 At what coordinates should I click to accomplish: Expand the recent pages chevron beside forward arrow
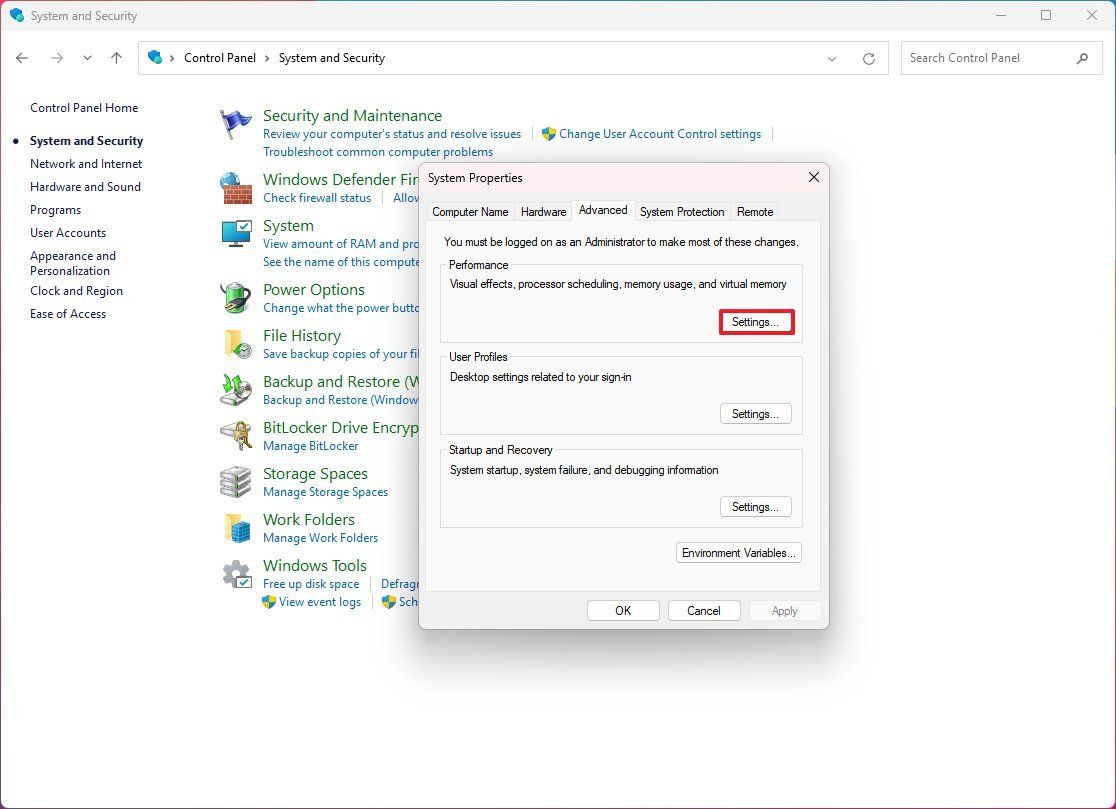[x=87, y=58]
